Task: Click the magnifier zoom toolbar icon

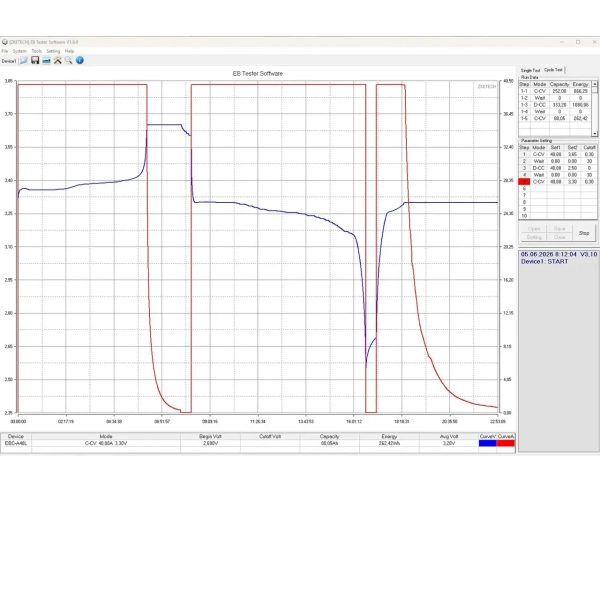Action: tap(68, 60)
